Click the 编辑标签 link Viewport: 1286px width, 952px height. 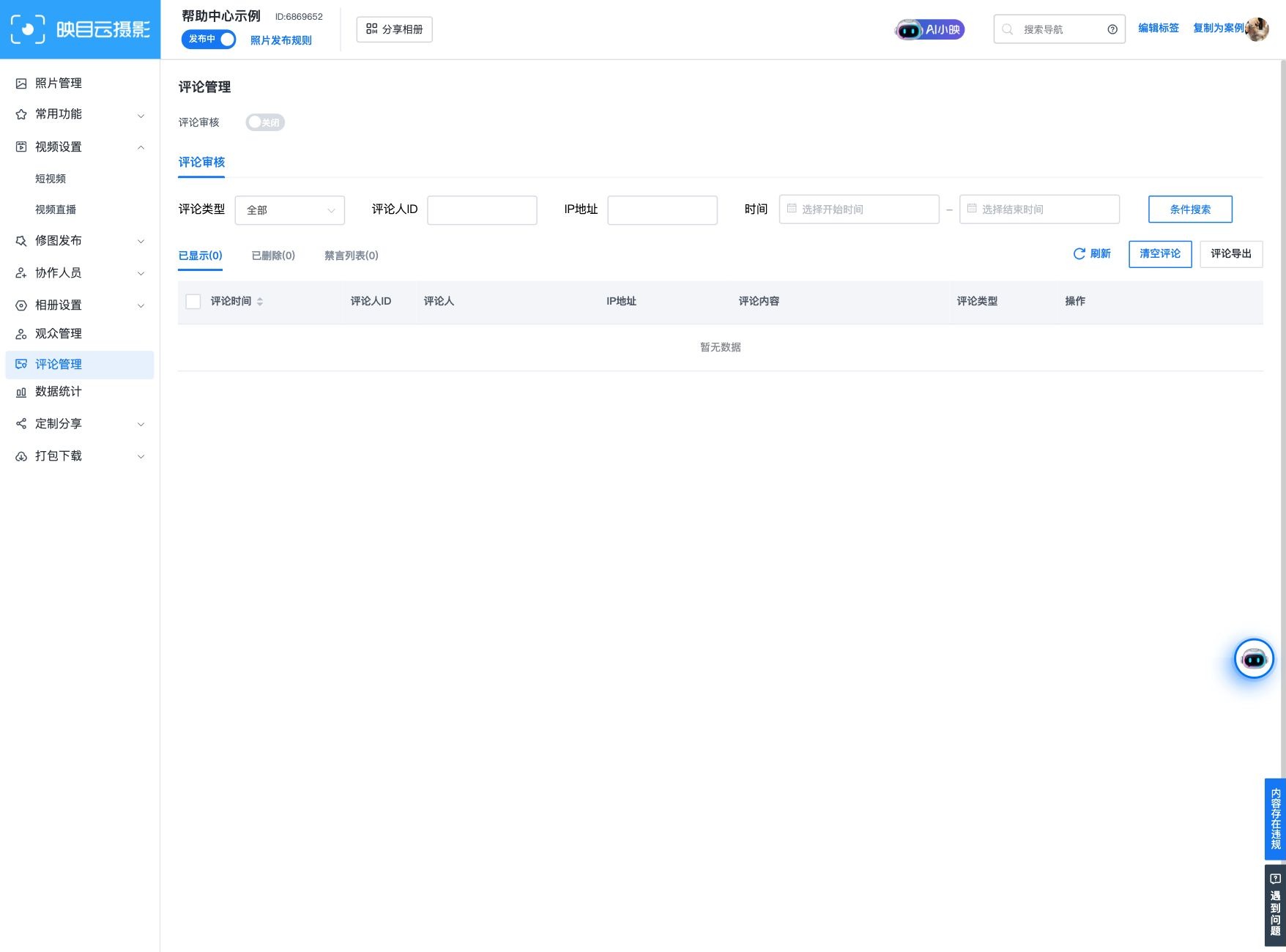coord(1159,28)
